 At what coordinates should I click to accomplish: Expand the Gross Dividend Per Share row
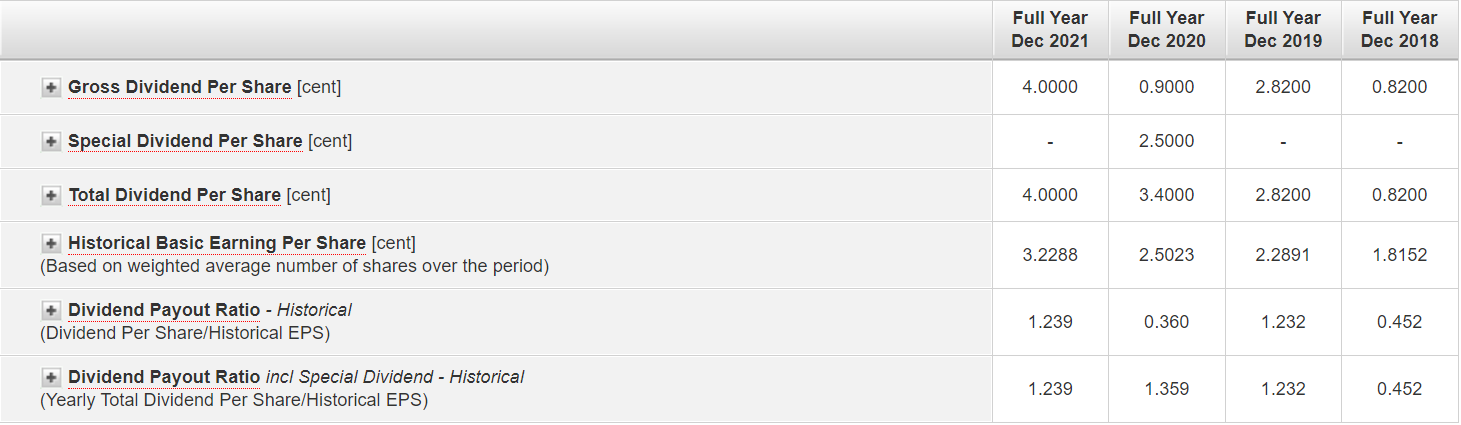coord(51,88)
